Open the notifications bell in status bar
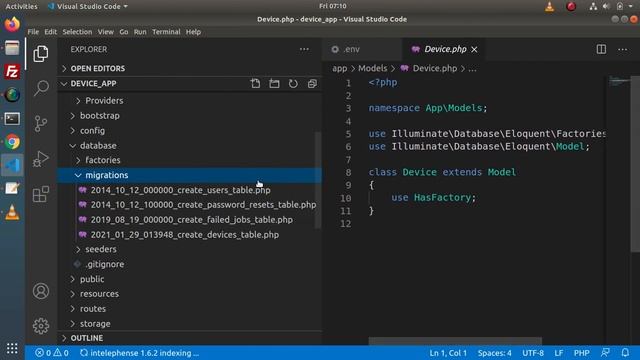This screenshot has height=360, width=640. (x=625, y=353)
